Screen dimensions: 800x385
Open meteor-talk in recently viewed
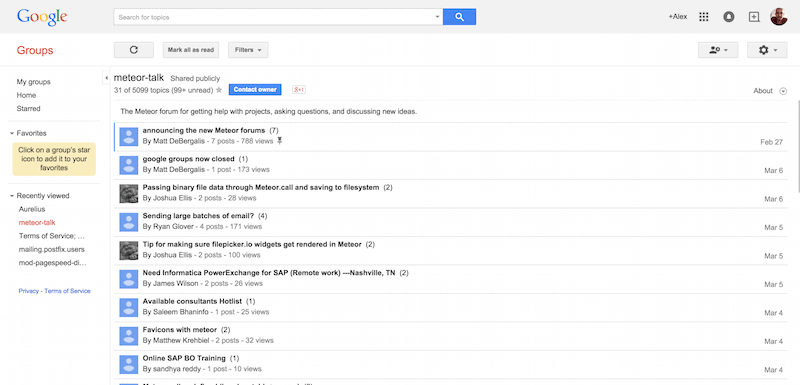pos(37,222)
